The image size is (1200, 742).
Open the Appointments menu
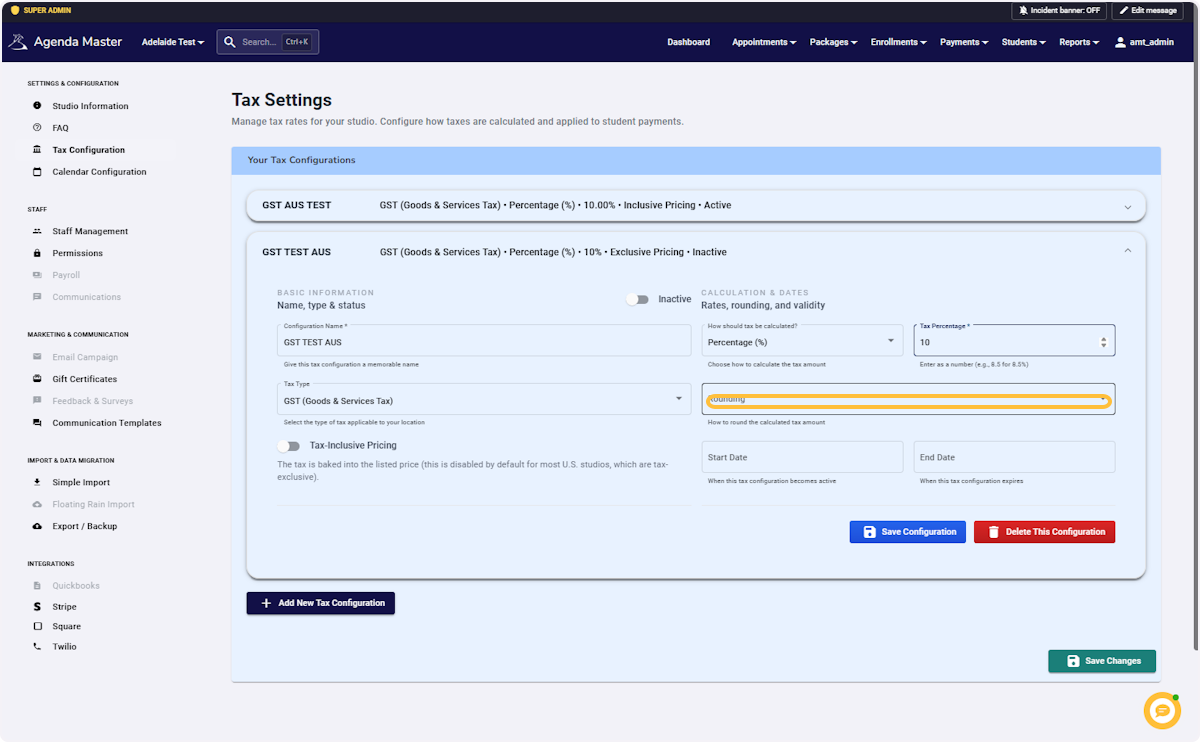pyautogui.click(x=764, y=42)
